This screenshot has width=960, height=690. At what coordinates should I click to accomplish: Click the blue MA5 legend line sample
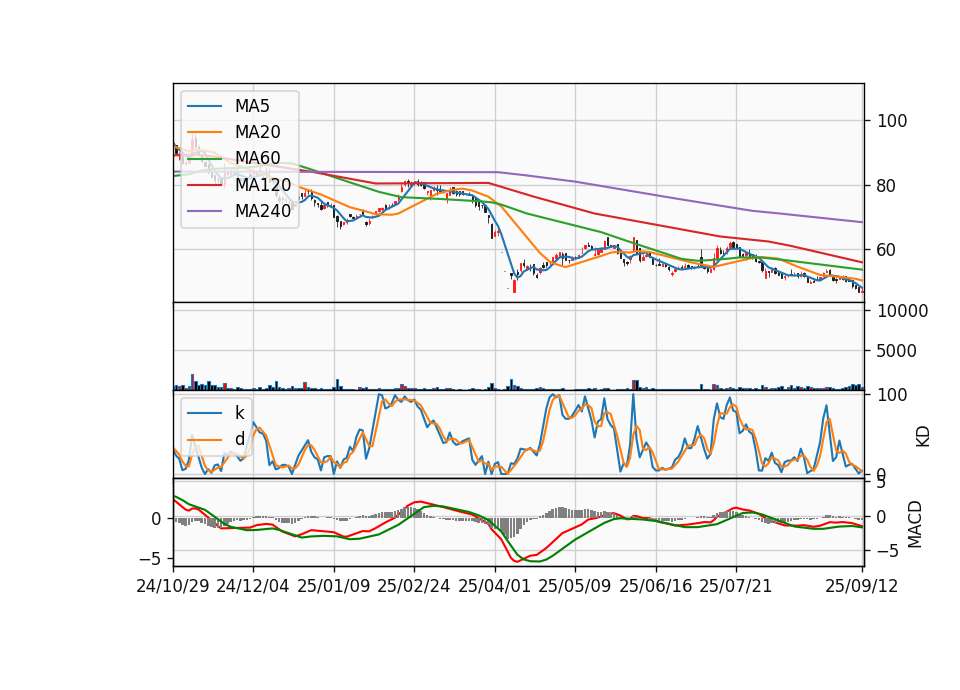(204, 106)
